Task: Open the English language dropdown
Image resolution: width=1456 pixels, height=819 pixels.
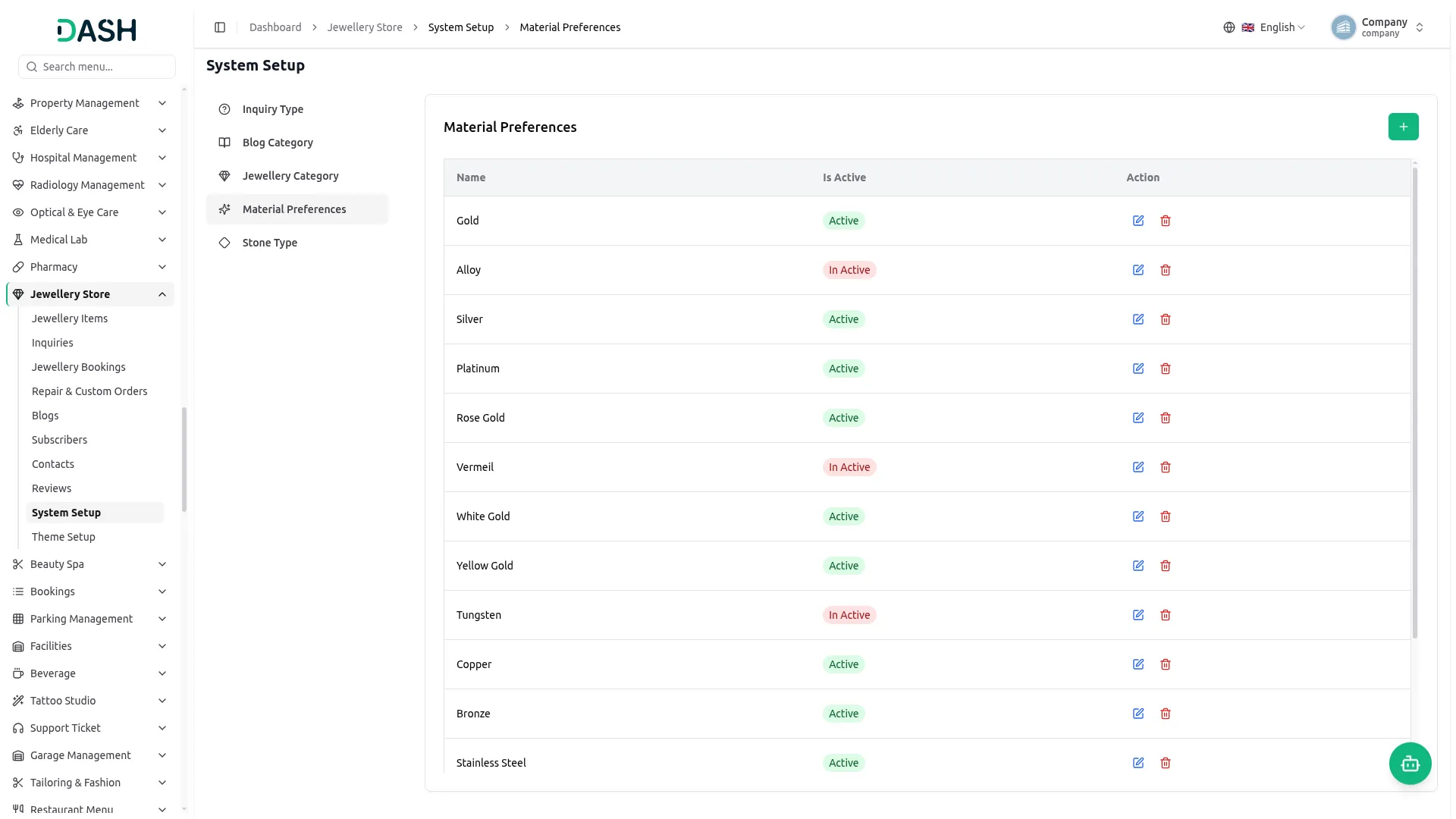Action: coord(1264,27)
